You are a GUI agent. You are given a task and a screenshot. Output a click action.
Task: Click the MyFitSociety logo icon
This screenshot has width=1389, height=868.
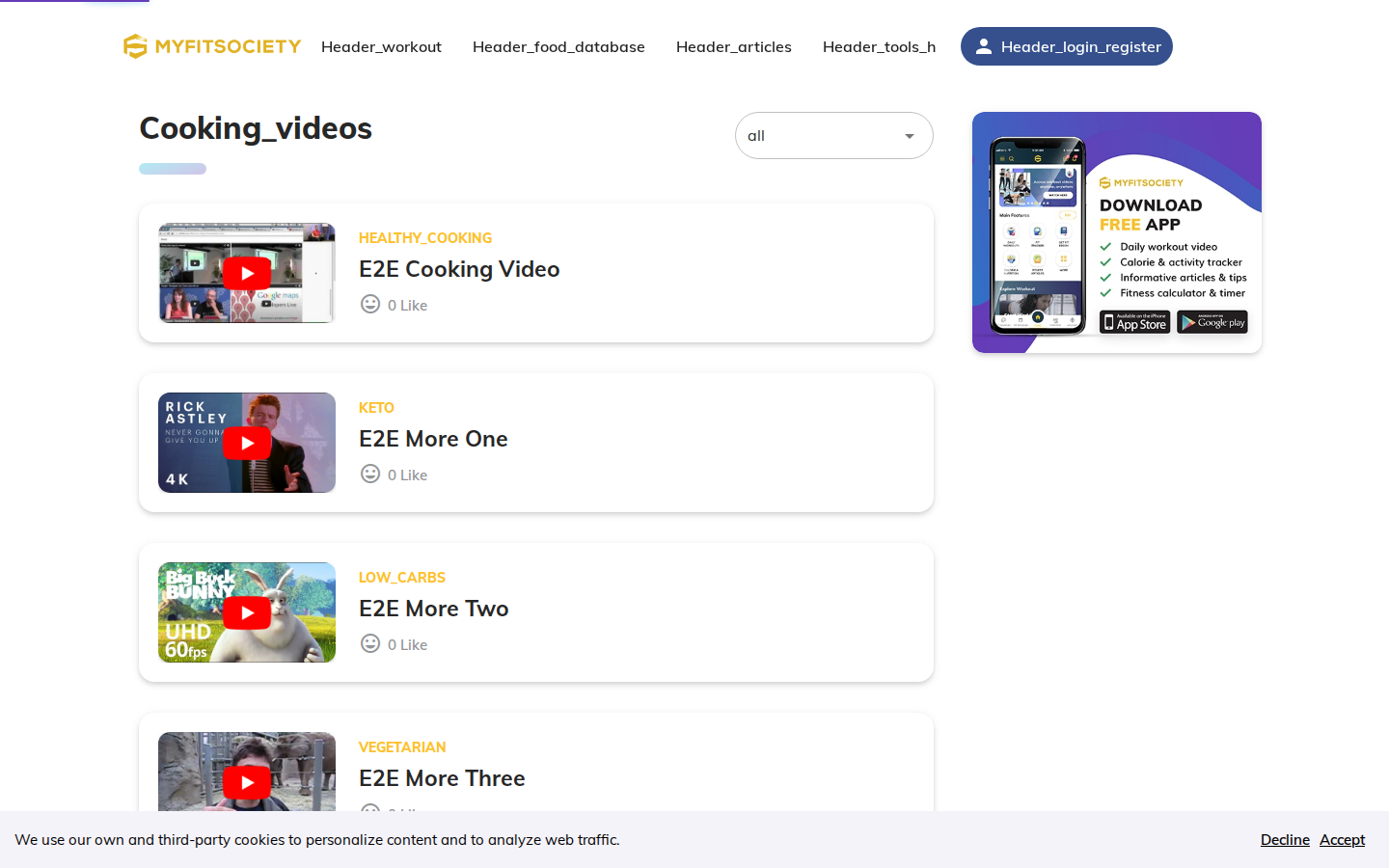(135, 46)
